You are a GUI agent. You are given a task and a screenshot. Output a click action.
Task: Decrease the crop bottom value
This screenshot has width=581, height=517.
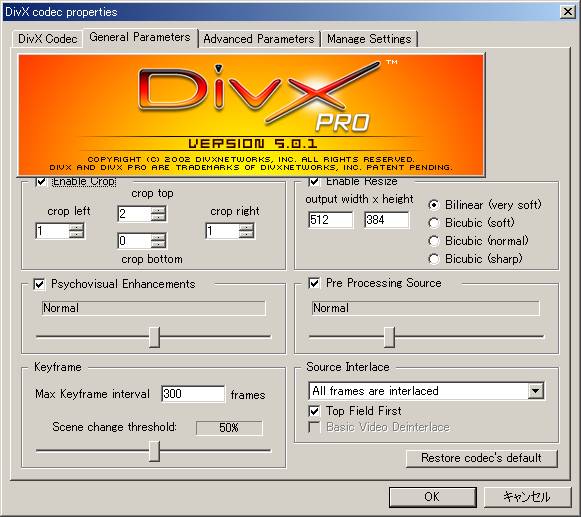point(158,245)
